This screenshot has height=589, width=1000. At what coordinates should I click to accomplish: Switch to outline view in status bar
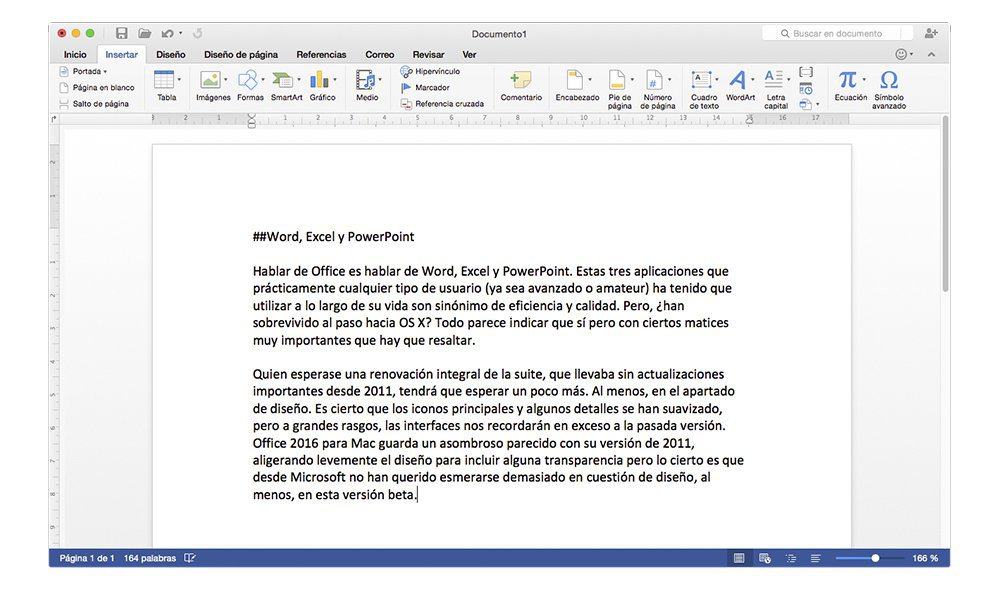[x=791, y=558]
